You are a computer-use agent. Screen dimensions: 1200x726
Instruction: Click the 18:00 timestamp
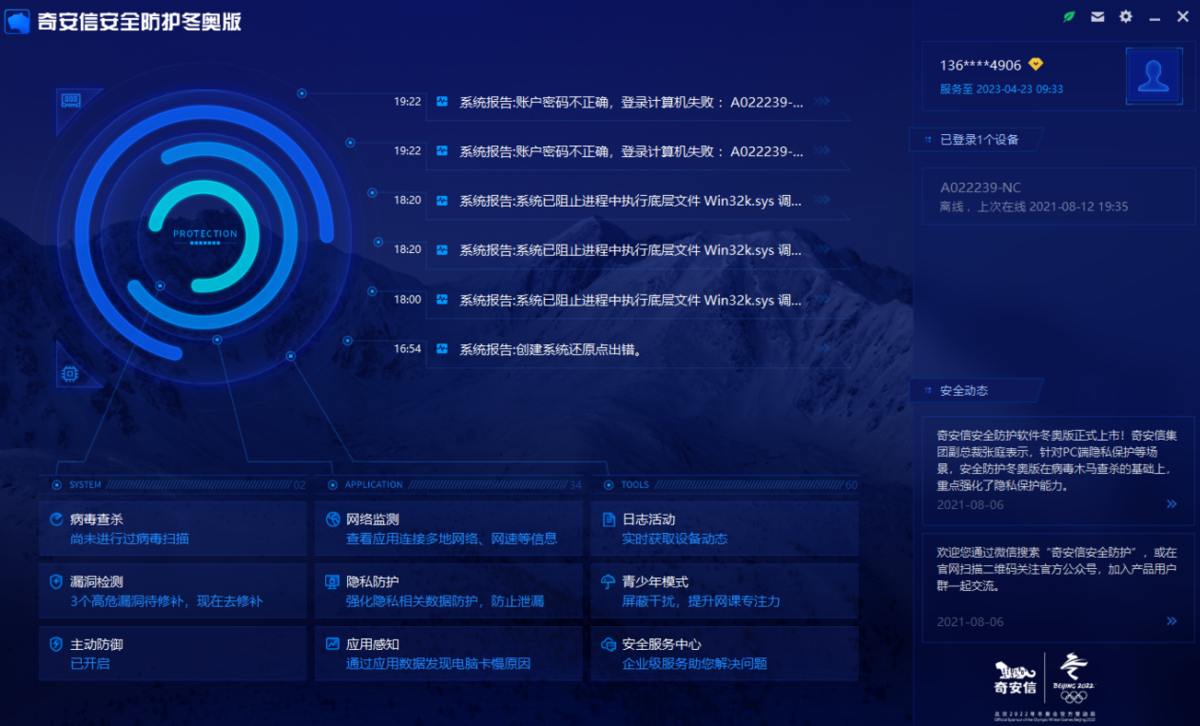pyautogui.click(x=407, y=300)
